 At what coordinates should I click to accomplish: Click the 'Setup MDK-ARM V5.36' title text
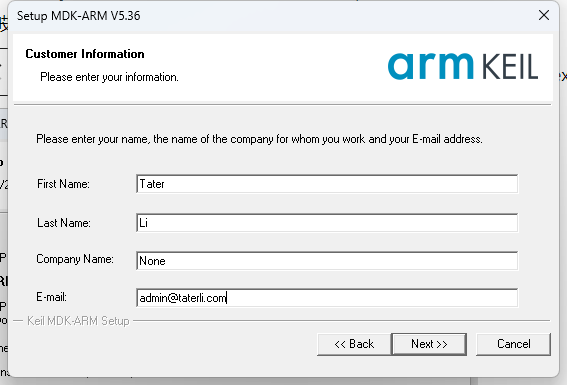point(78,16)
